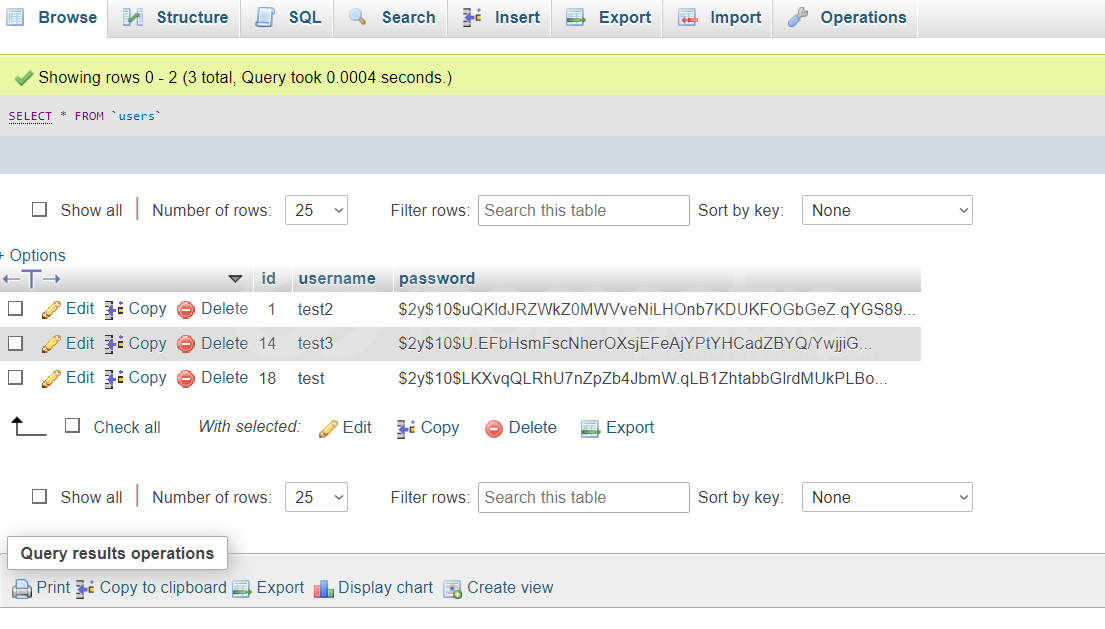Open the SQL tab
The image size is (1105, 629).
288,18
